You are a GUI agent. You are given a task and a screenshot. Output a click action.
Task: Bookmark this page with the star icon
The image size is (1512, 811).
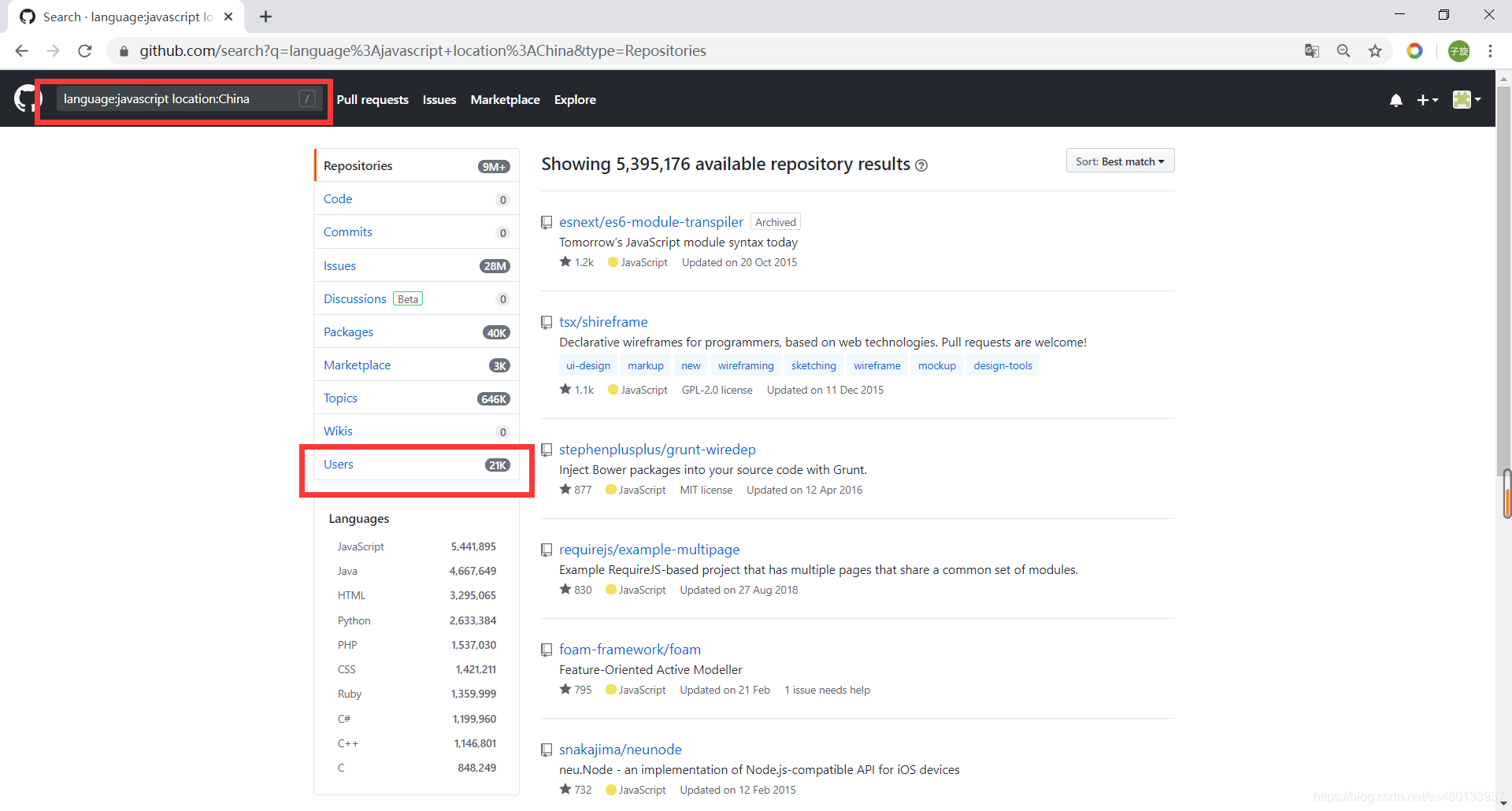(x=1375, y=51)
